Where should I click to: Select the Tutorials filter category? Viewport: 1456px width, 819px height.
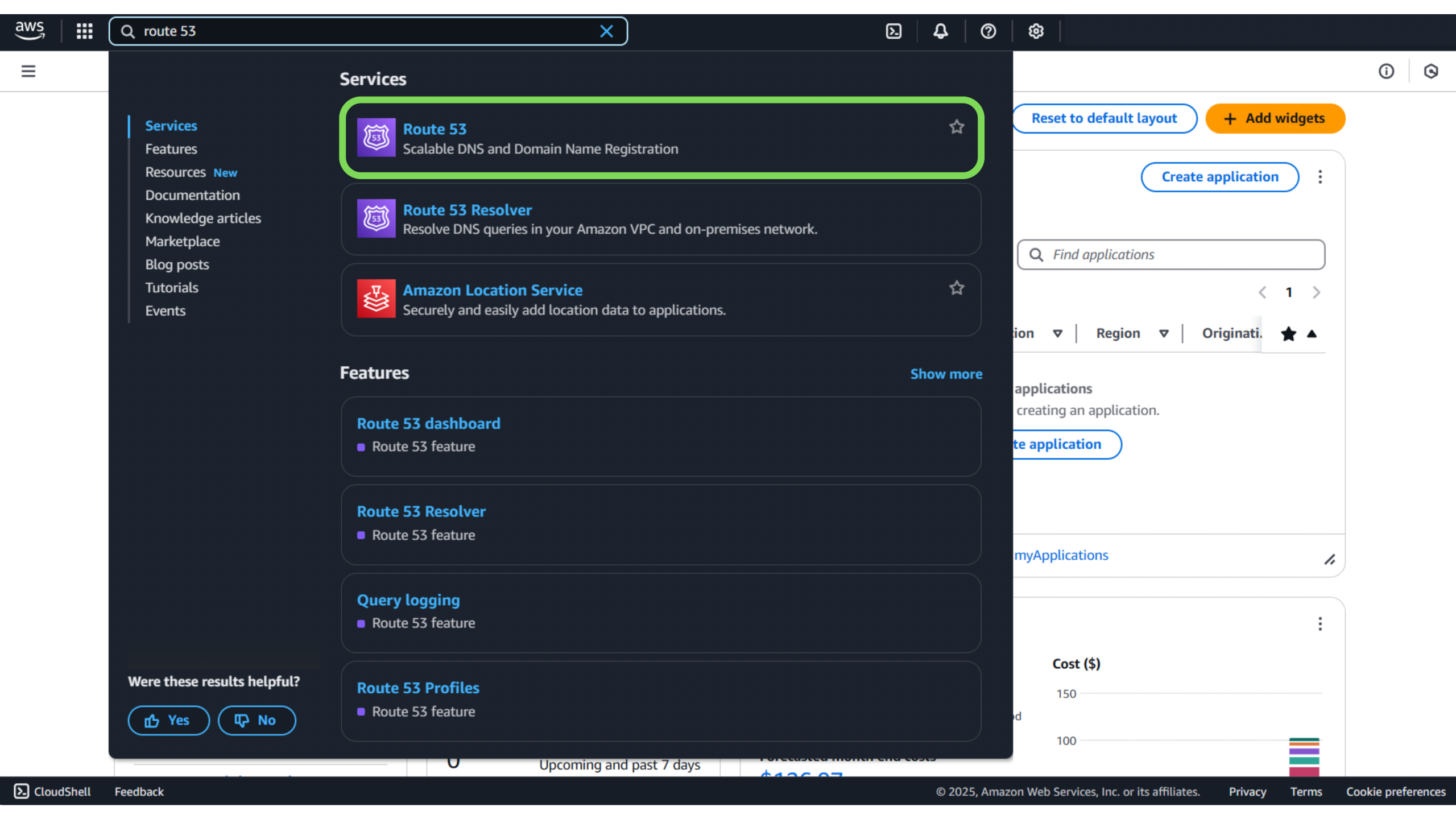click(172, 288)
